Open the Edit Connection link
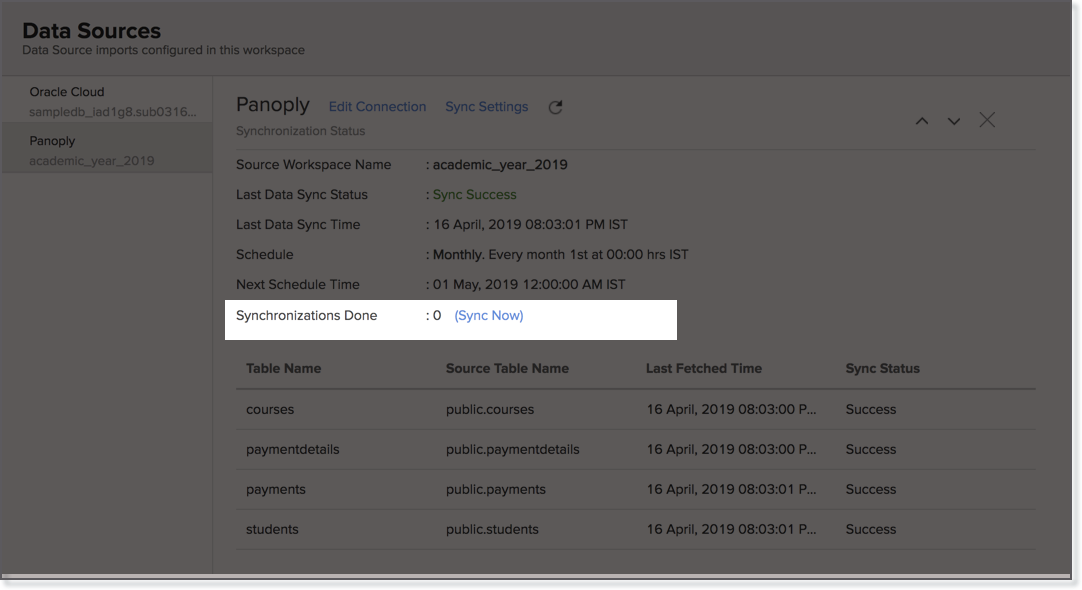 coord(377,107)
